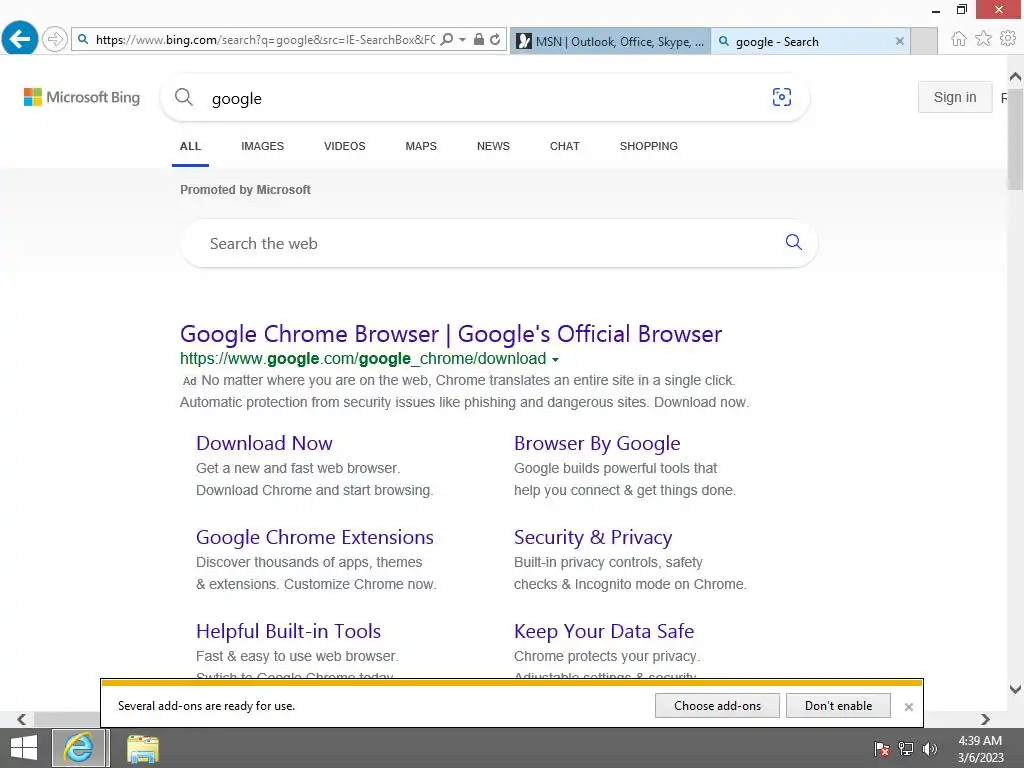Select the ALL results tab
This screenshot has height=768, width=1024.
pyautogui.click(x=190, y=146)
